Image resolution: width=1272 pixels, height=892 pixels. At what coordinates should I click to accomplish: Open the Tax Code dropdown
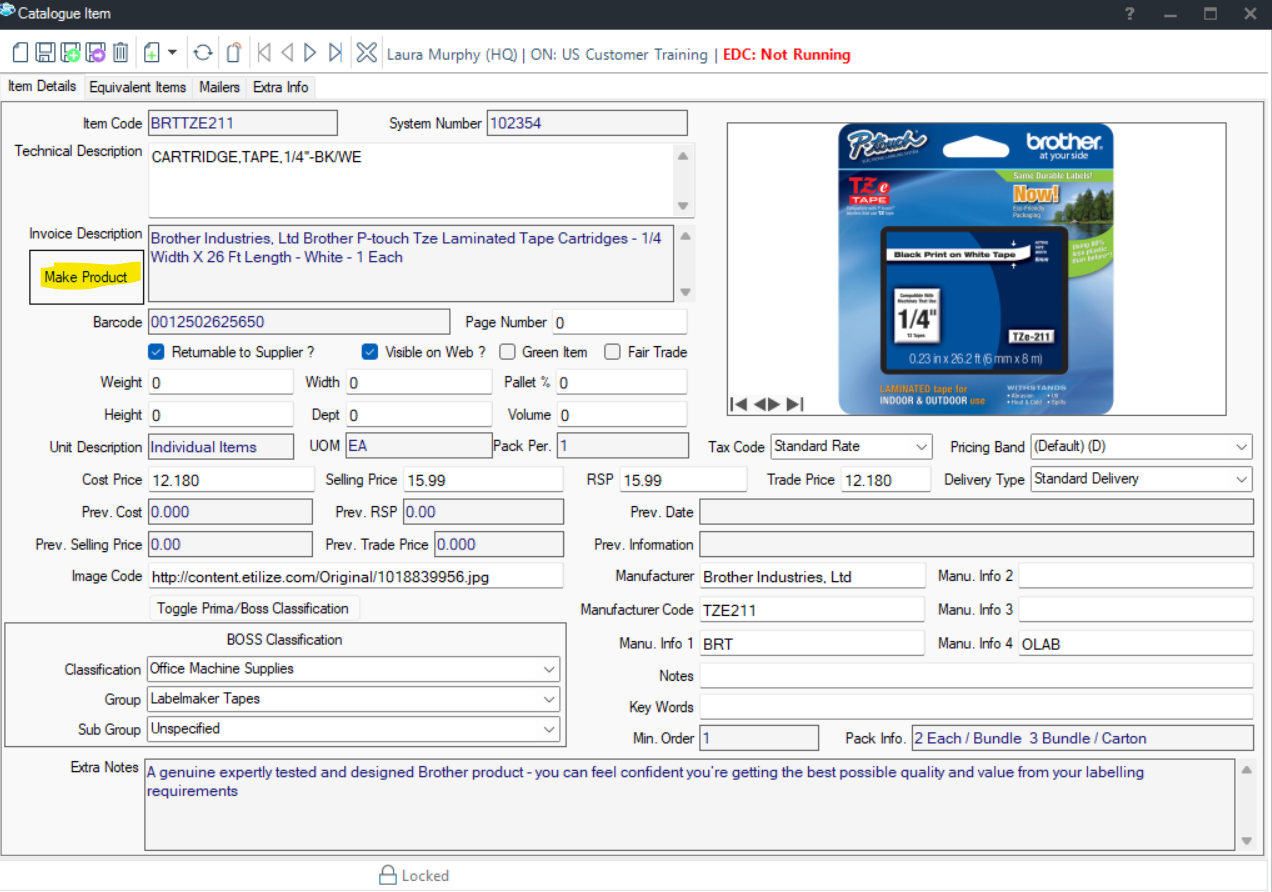[x=852, y=446]
